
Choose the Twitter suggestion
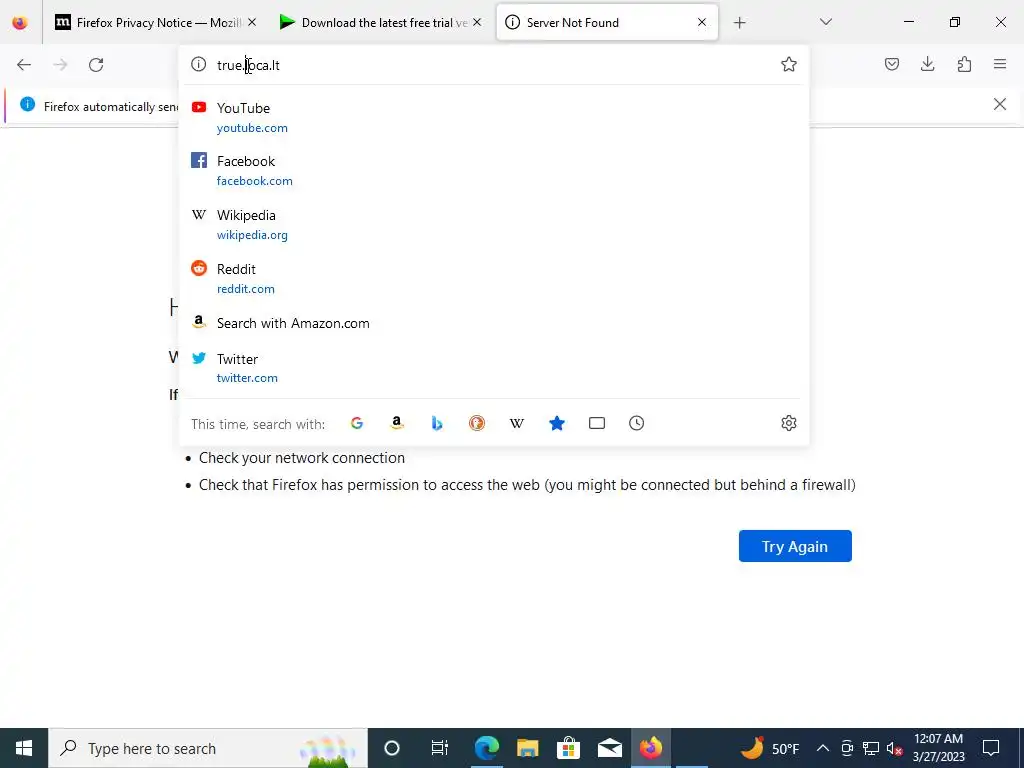493,368
